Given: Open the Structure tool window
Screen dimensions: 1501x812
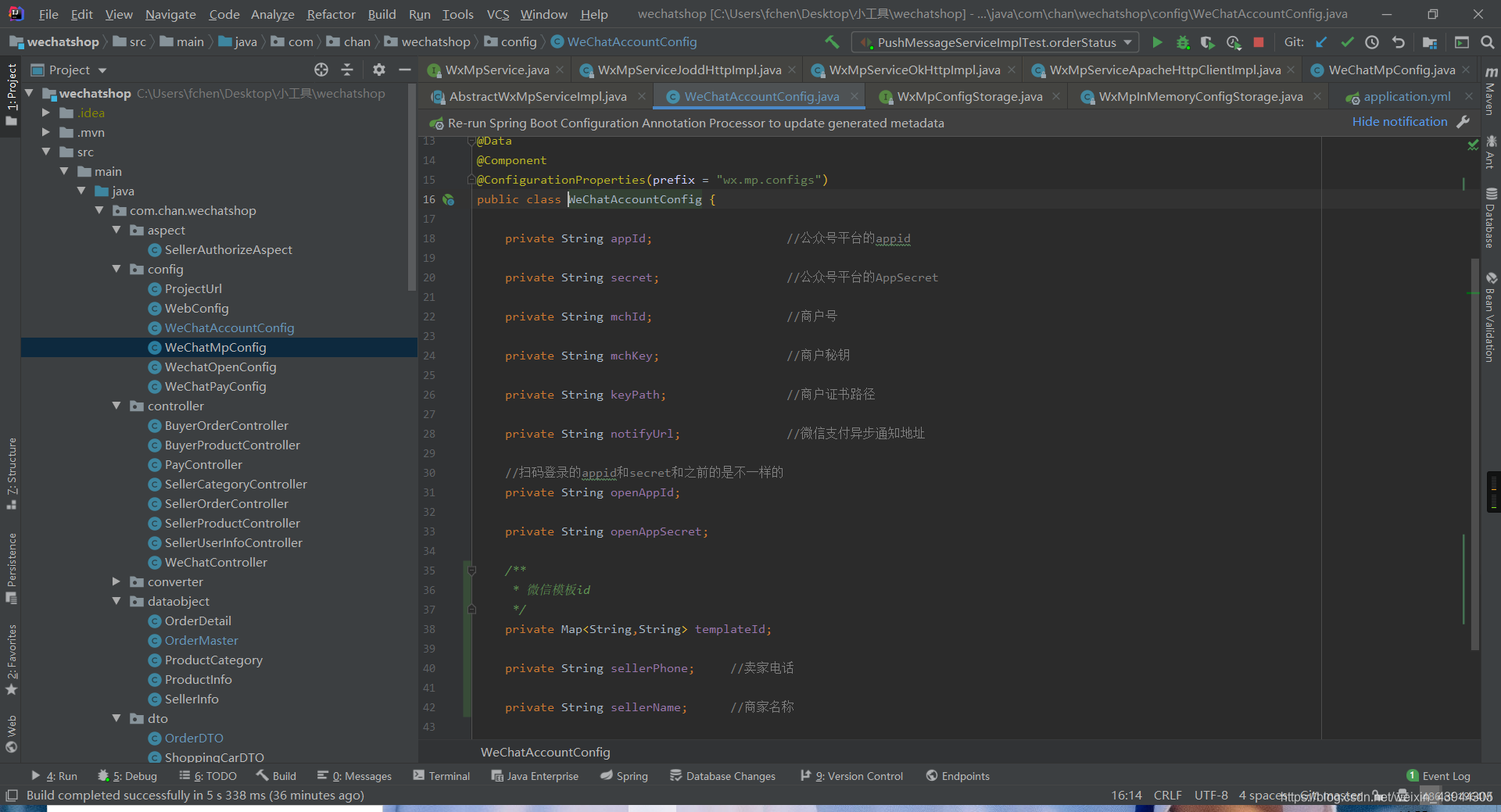Looking at the screenshot, I should (x=12, y=473).
